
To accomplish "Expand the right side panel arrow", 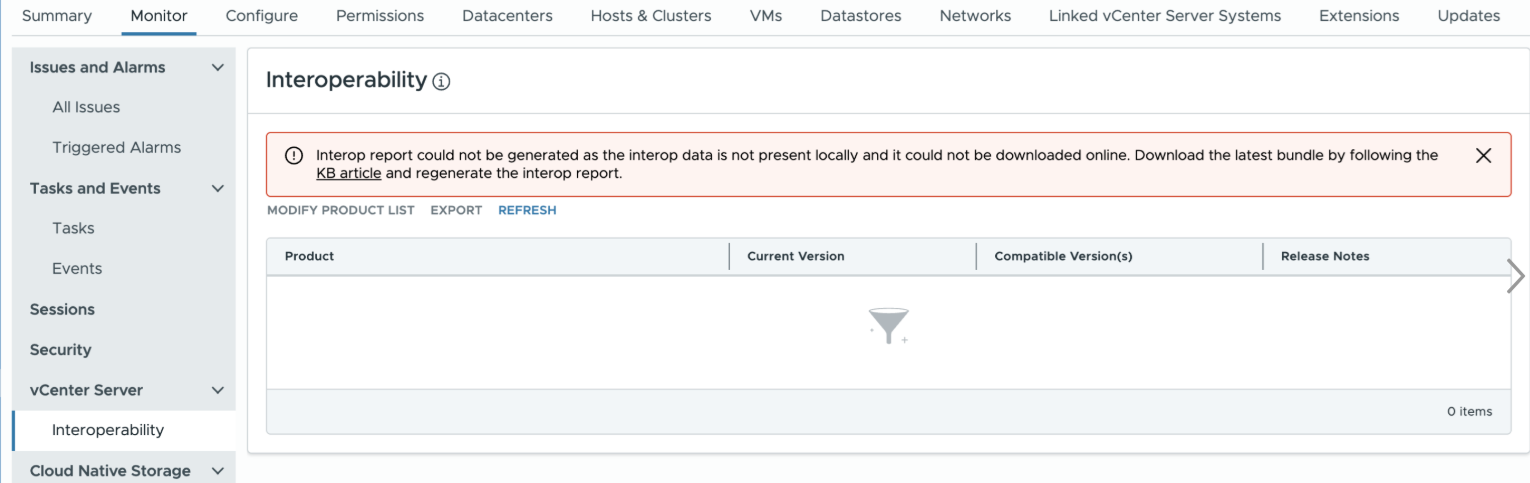I will click(1516, 277).
